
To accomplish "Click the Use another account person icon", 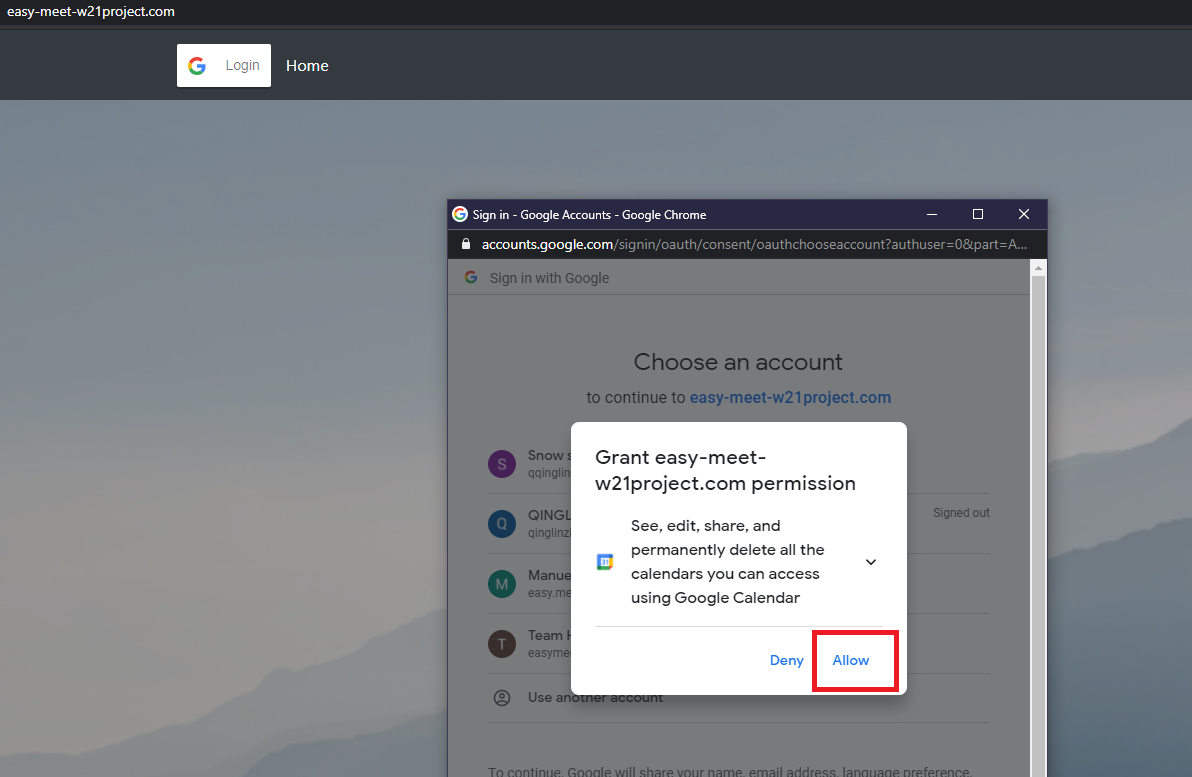I will point(502,698).
